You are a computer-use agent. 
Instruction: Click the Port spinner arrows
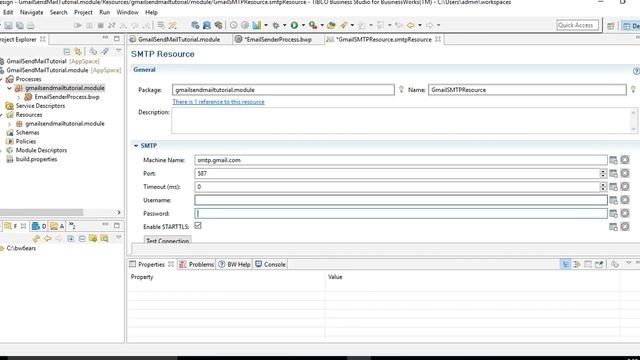tap(603, 173)
